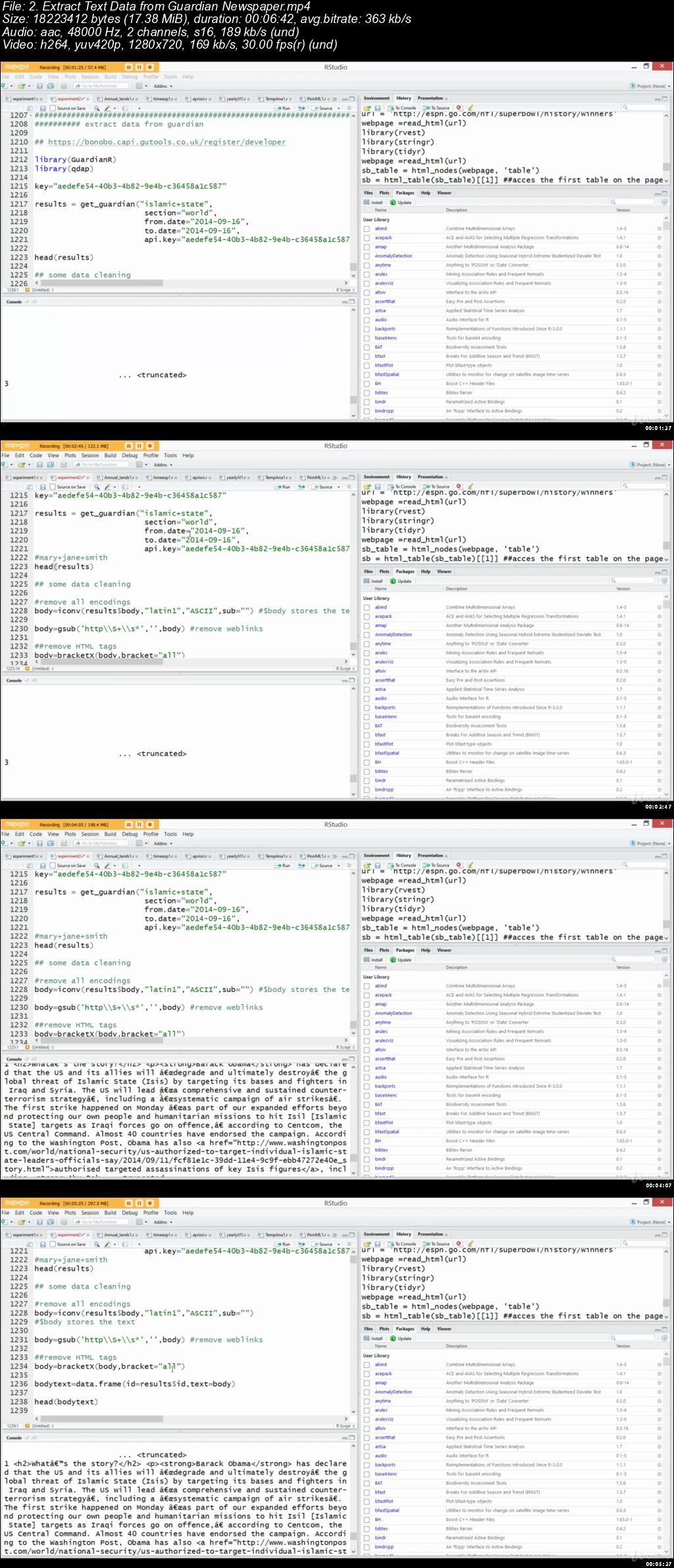Check AnomalyDetection package in frame stamped 00:05:27
Viewport: 674px width, 1568px height.
(367, 1392)
